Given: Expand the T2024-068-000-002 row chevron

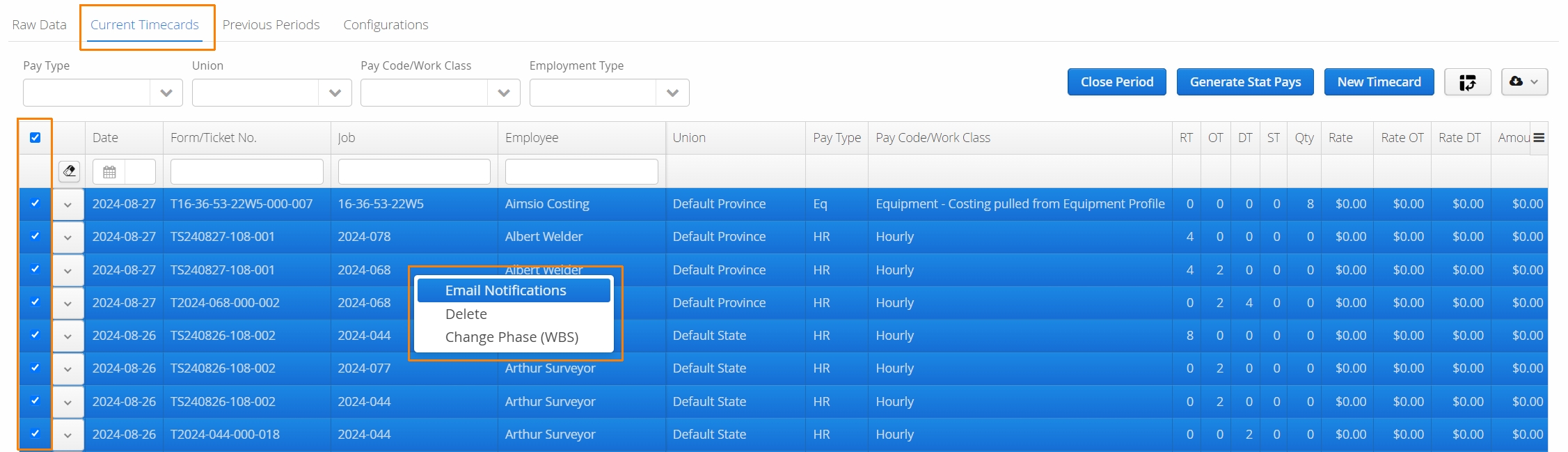Looking at the screenshot, I should point(68,304).
